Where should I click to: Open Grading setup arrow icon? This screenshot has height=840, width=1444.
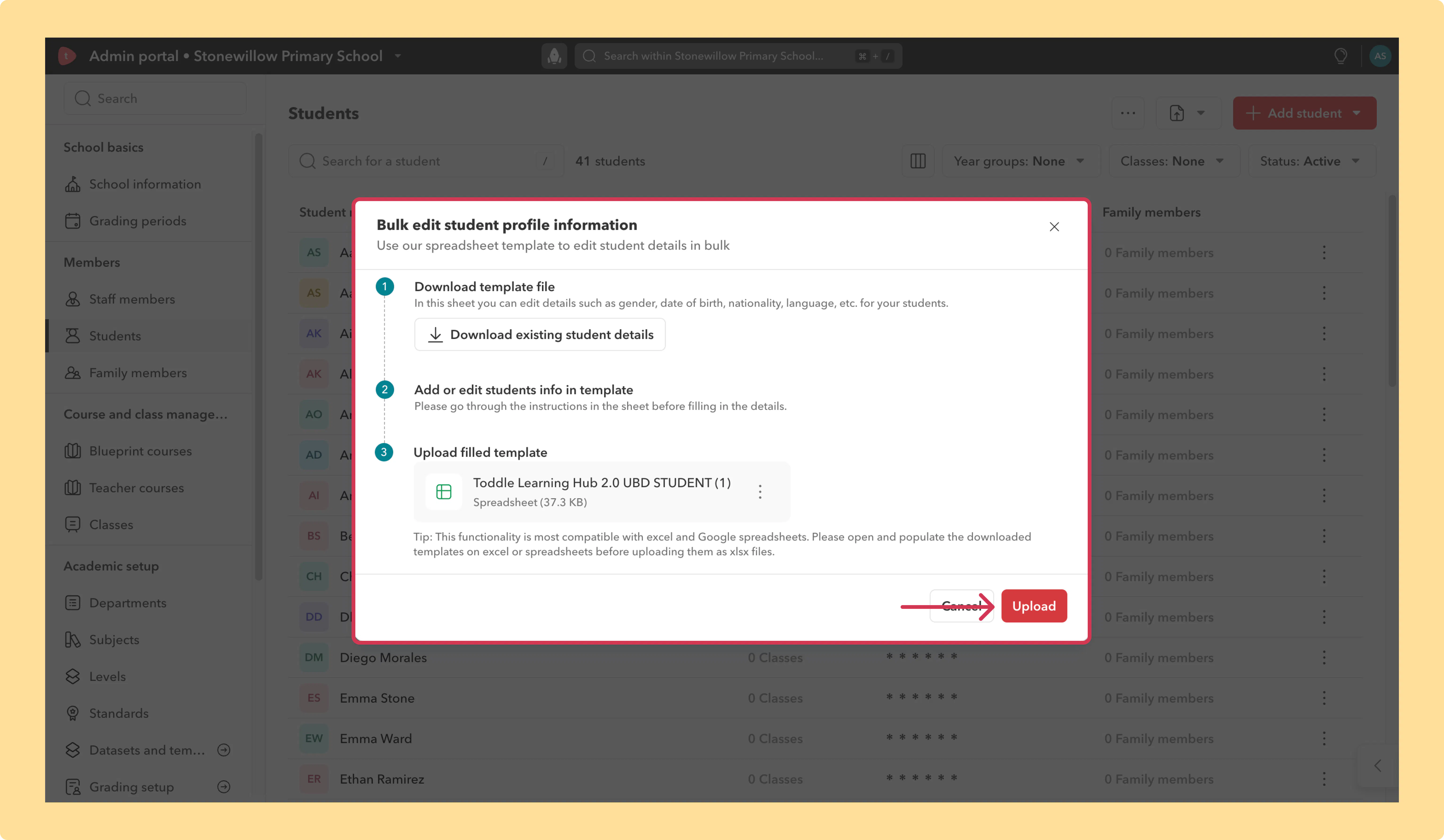tap(224, 787)
